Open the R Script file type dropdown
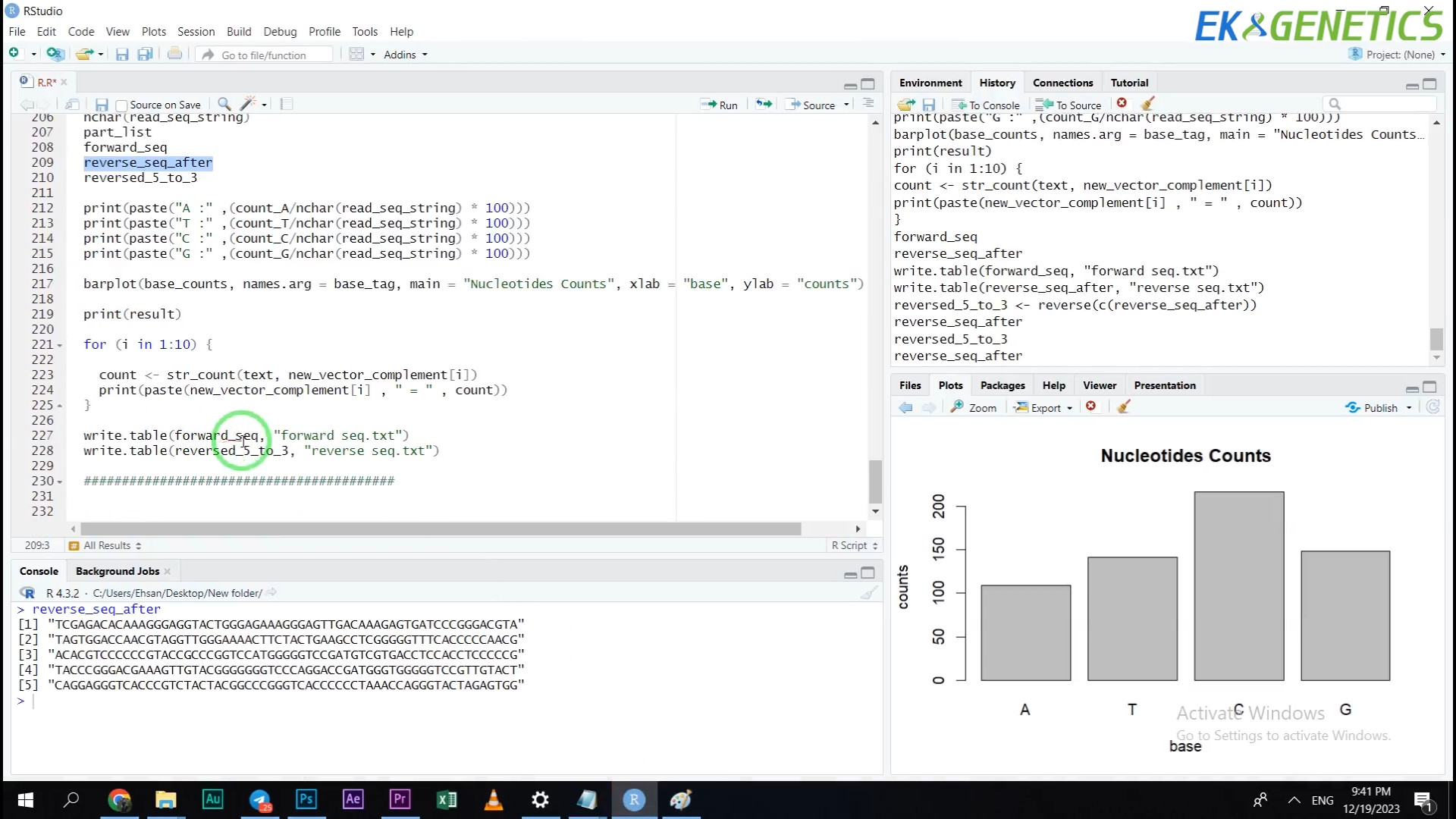The image size is (1456, 819). (x=854, y=545)
